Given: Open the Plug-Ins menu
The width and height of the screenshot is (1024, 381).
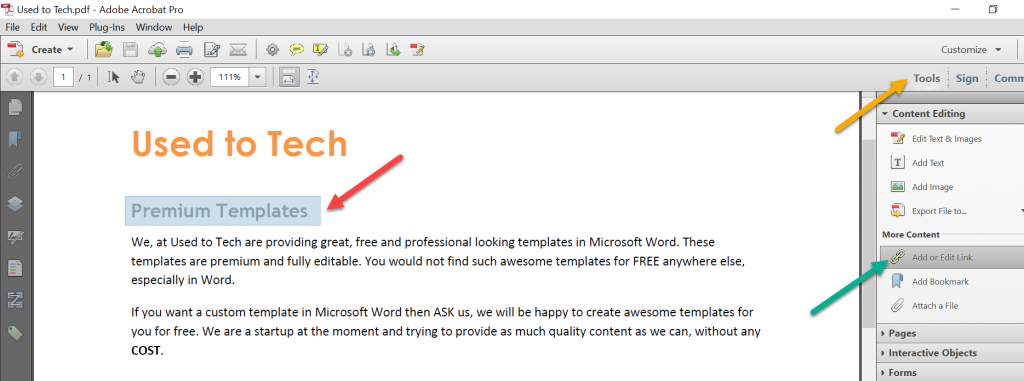Looking at the screenshot, I should pyautogui.click(x=108, y=27).
